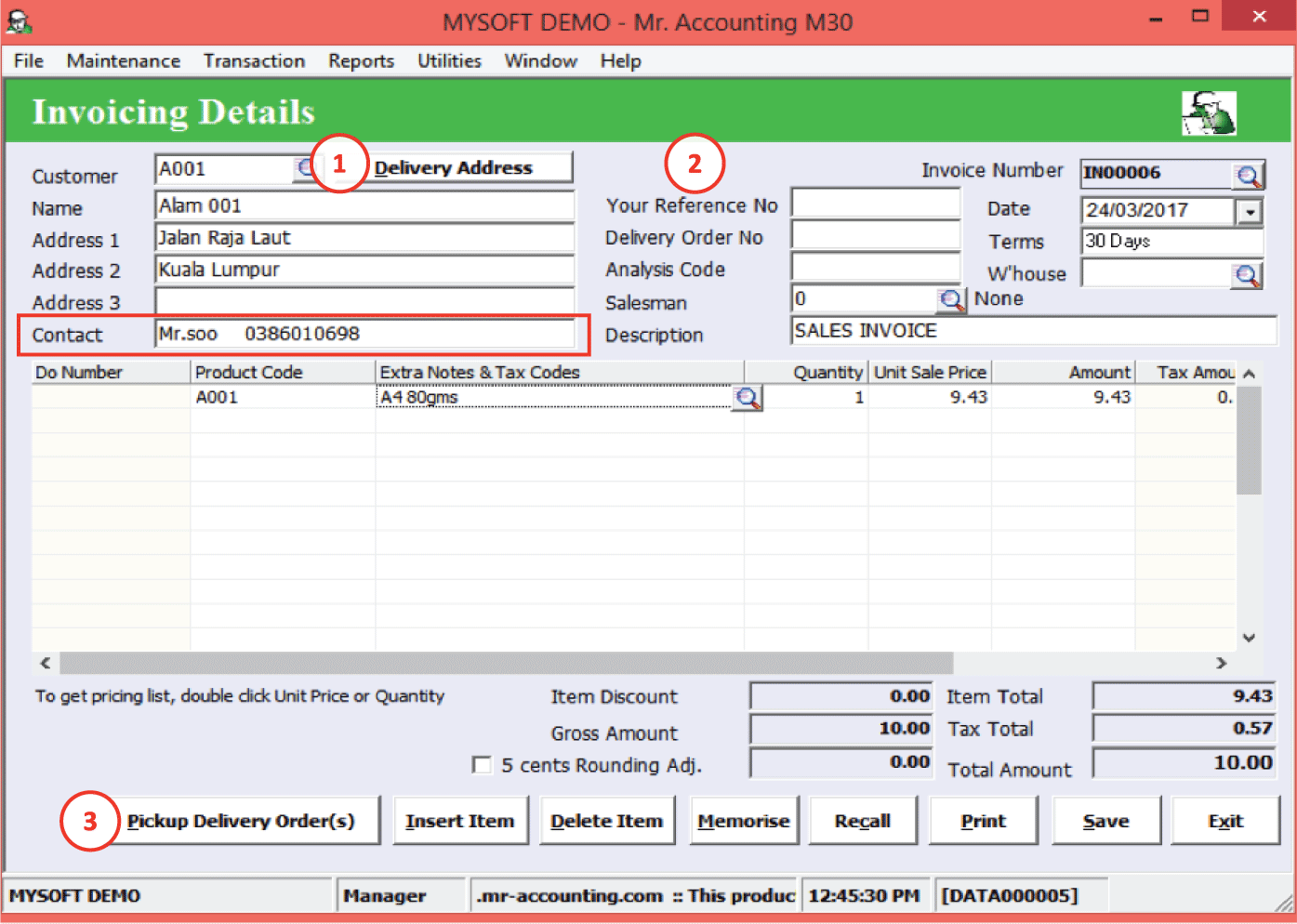Click the app icon in the title bar

coord(19,21)
